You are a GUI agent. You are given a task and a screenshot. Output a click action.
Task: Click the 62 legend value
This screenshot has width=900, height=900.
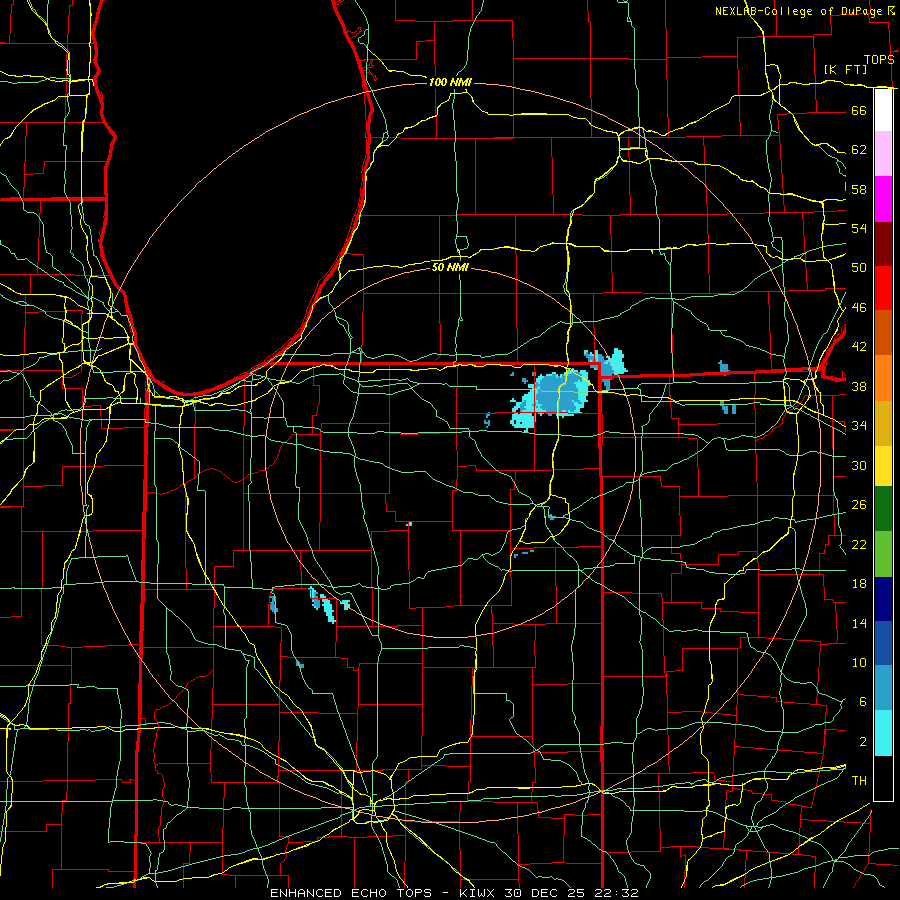pyautogui.click(x=859, y=150)
